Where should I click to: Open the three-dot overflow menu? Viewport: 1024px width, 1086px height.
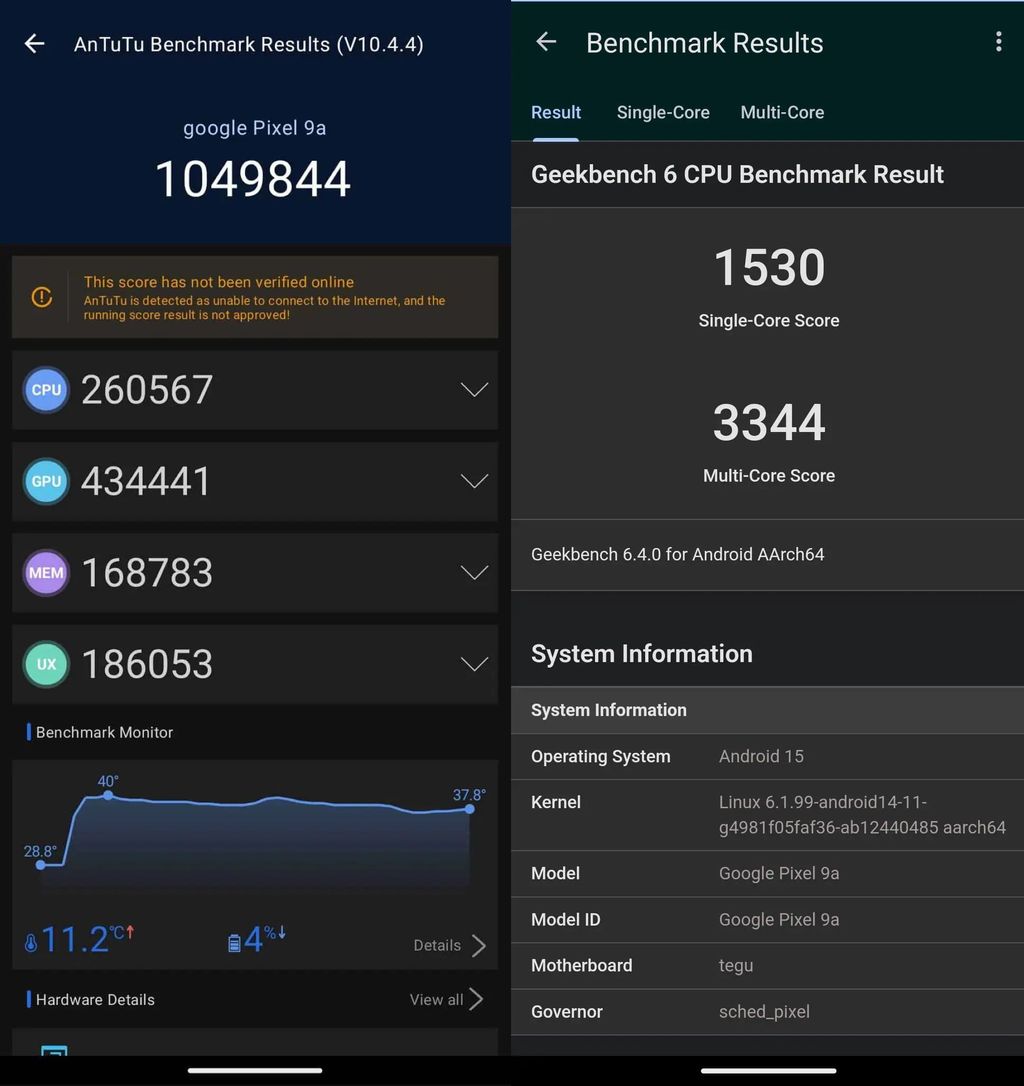point(998,42)
